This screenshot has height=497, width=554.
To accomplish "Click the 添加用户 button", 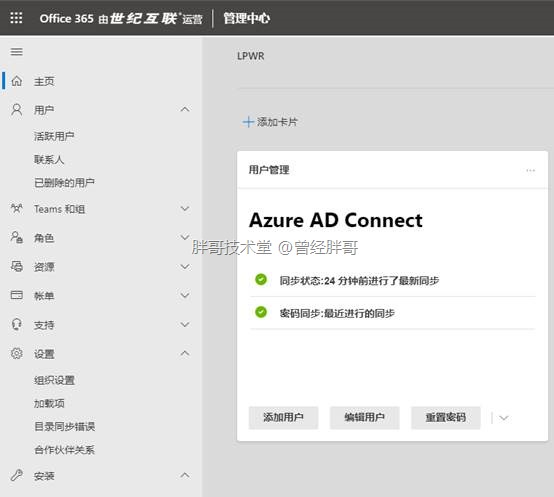I will [x=283, y=418].
